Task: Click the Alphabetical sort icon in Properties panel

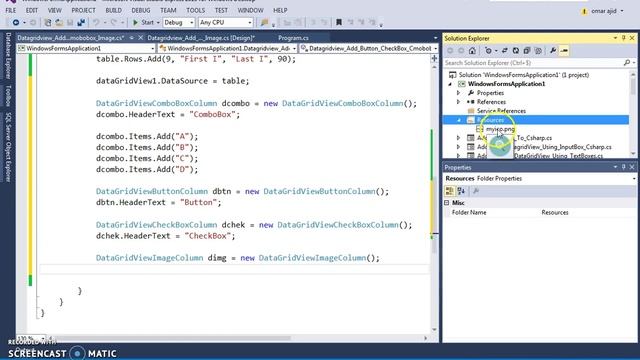Action: (x=461, y=191)
